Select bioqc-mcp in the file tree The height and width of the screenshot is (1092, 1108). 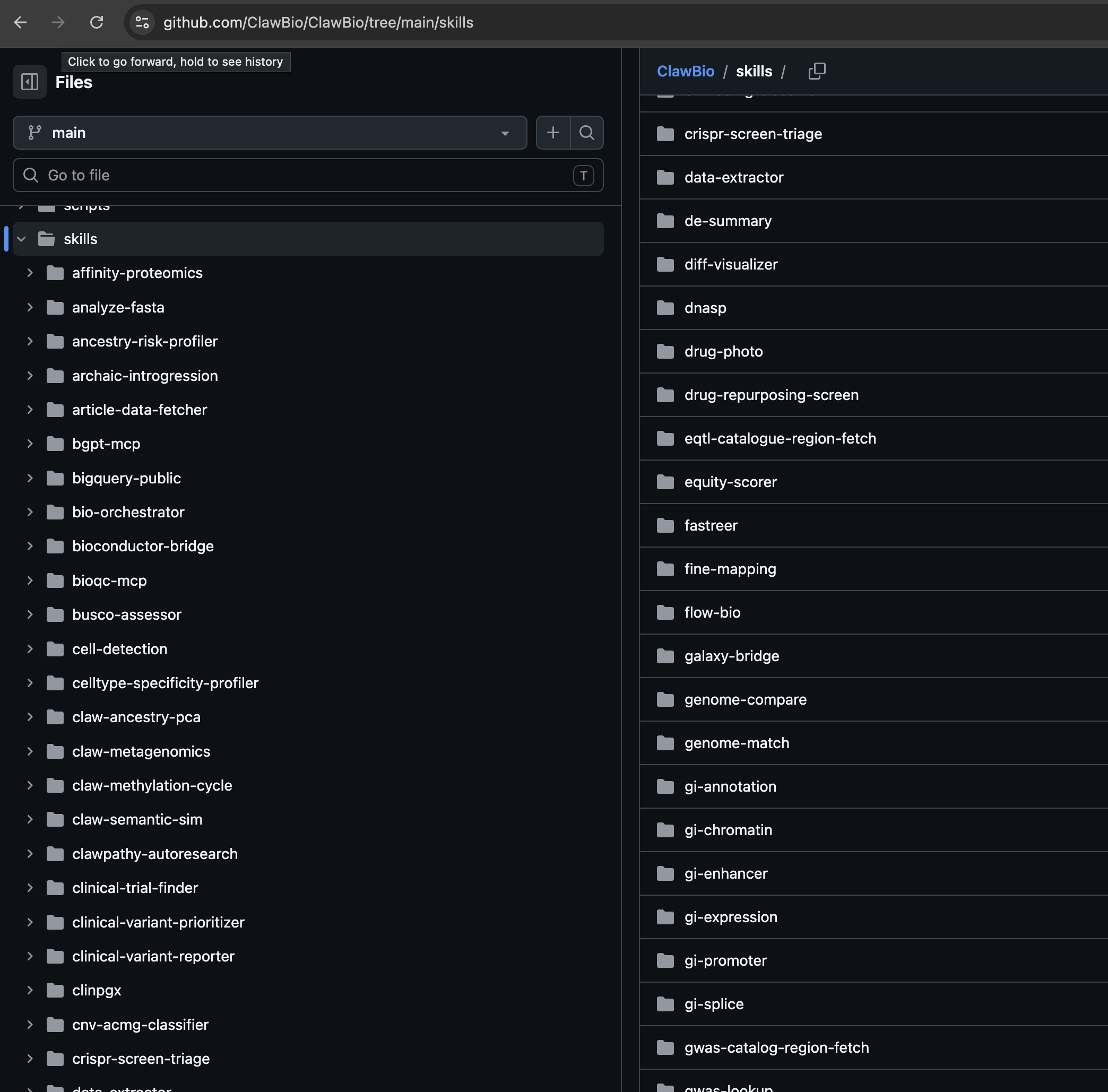pyautogui.click(x=109, y=580)
